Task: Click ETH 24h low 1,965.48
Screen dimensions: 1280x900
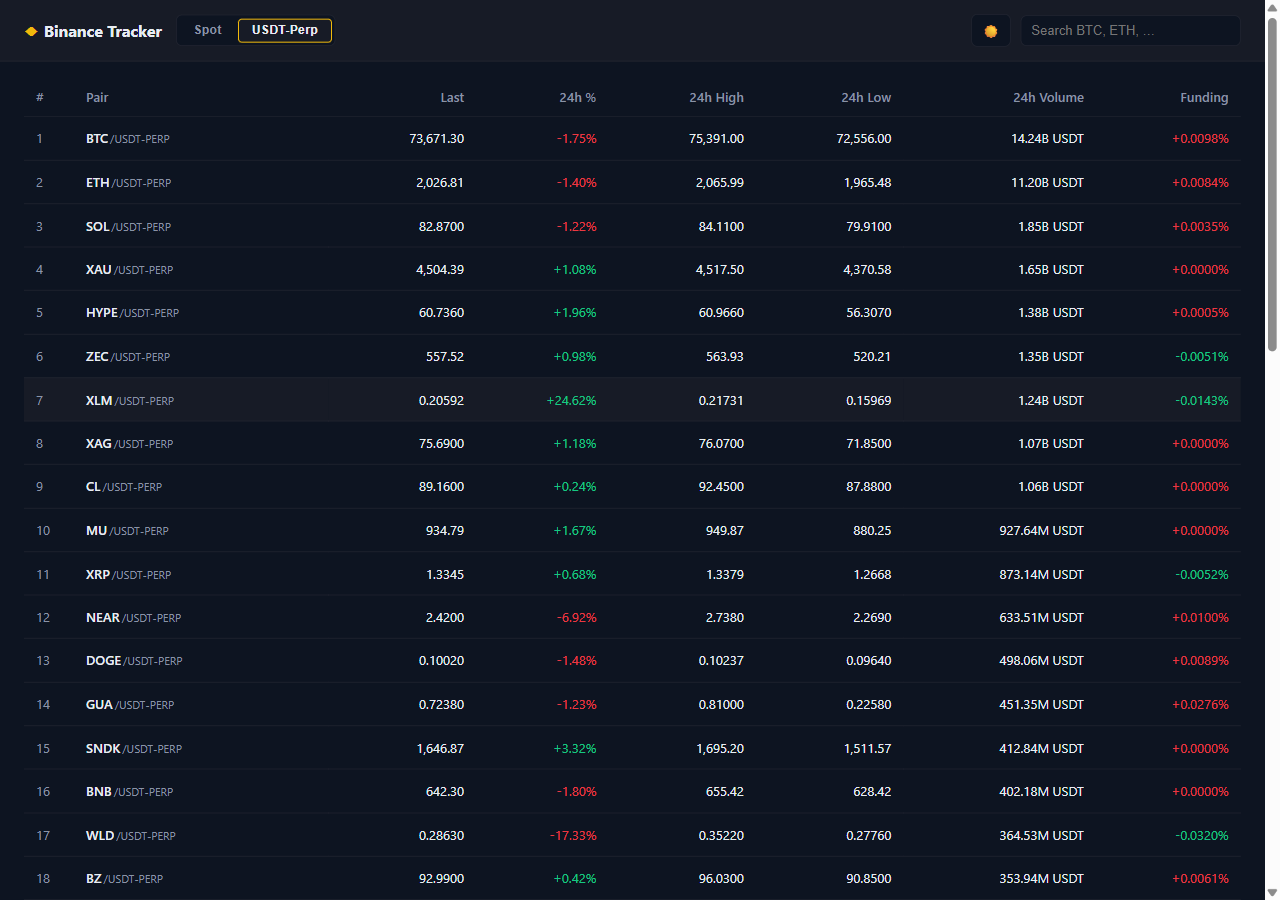Action: point(867,183)
